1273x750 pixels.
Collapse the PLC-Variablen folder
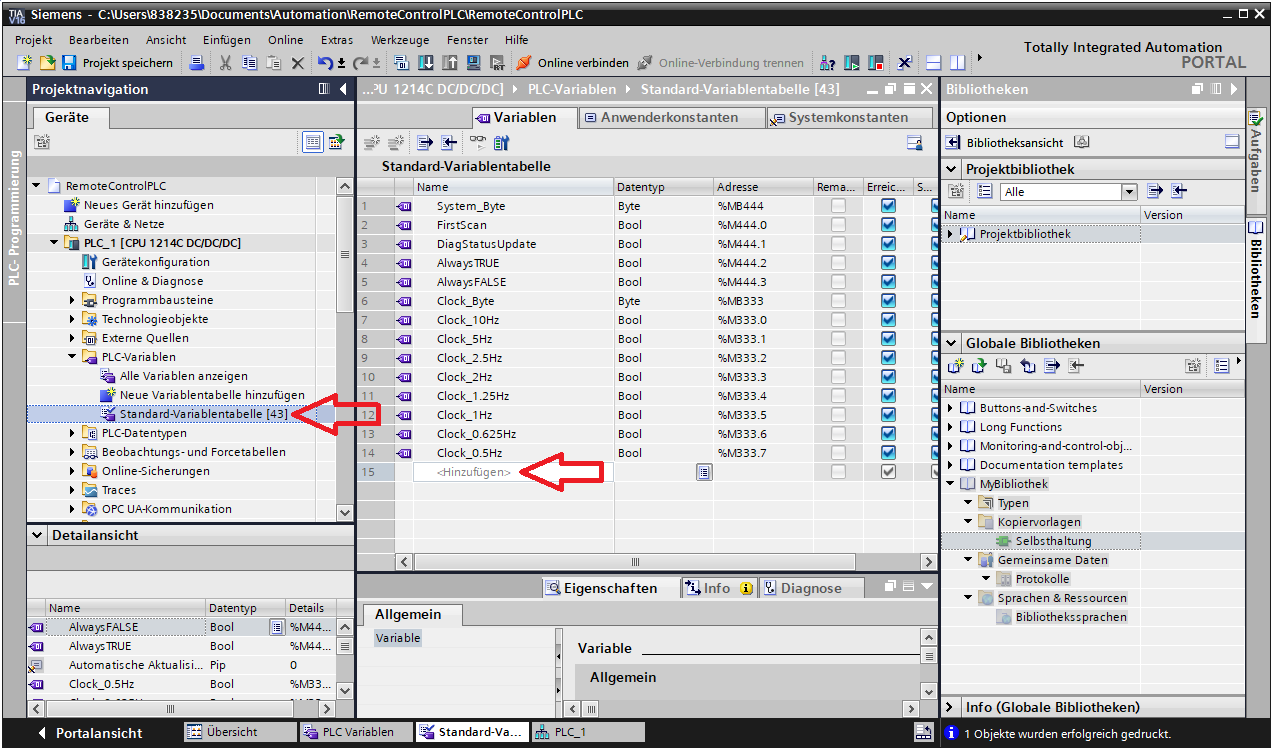[x=73, y=357]
